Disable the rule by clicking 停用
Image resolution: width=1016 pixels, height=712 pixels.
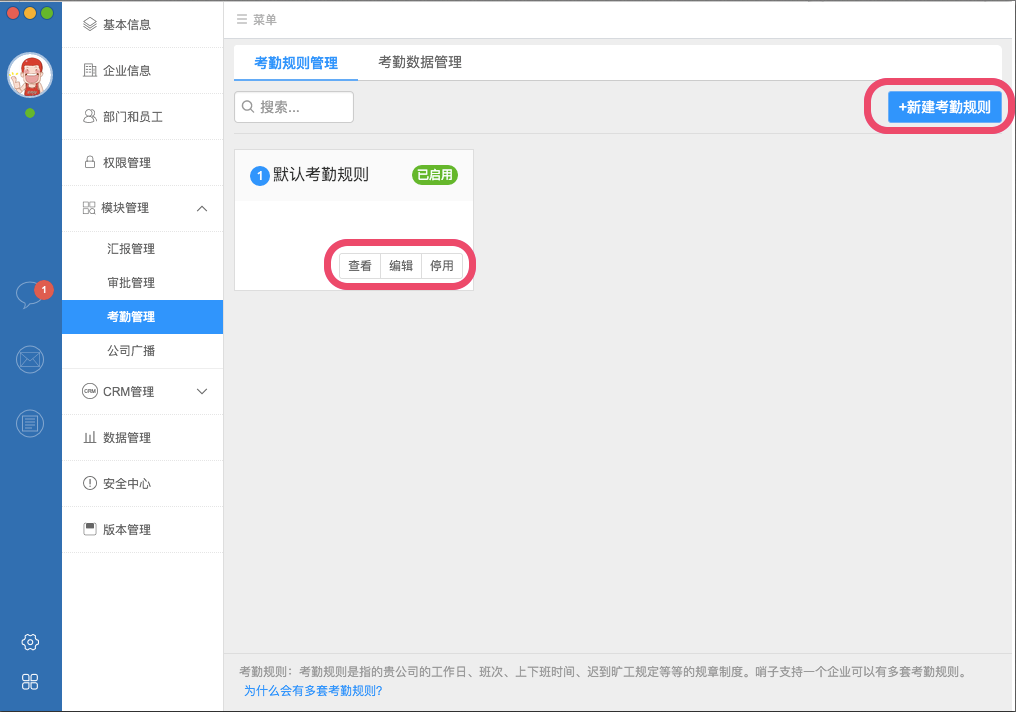[x=441, y=266]
